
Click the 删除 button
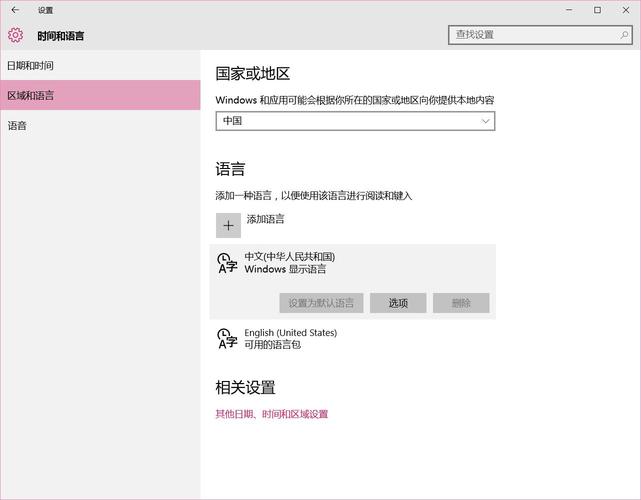click(461, 303)
